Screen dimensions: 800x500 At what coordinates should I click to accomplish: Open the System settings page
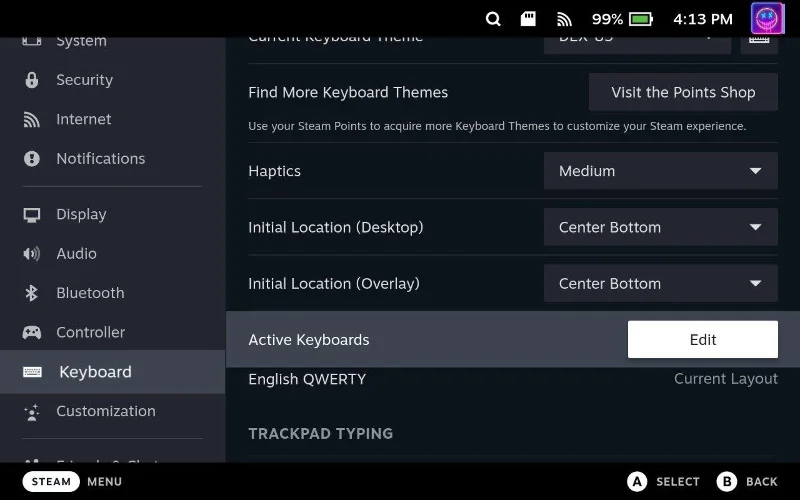click(x=112, y=43)
